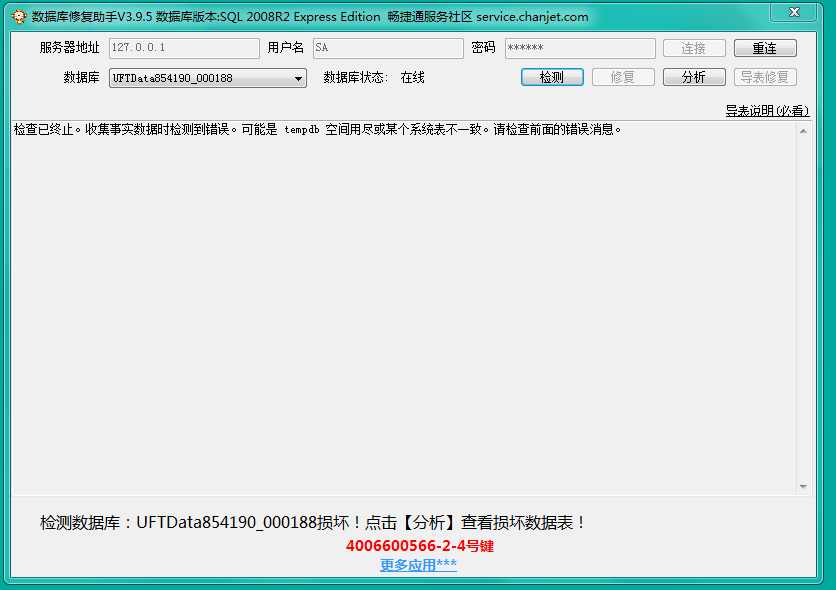
Task: Open the 更多应用*** link
Action: pos(418,565)
